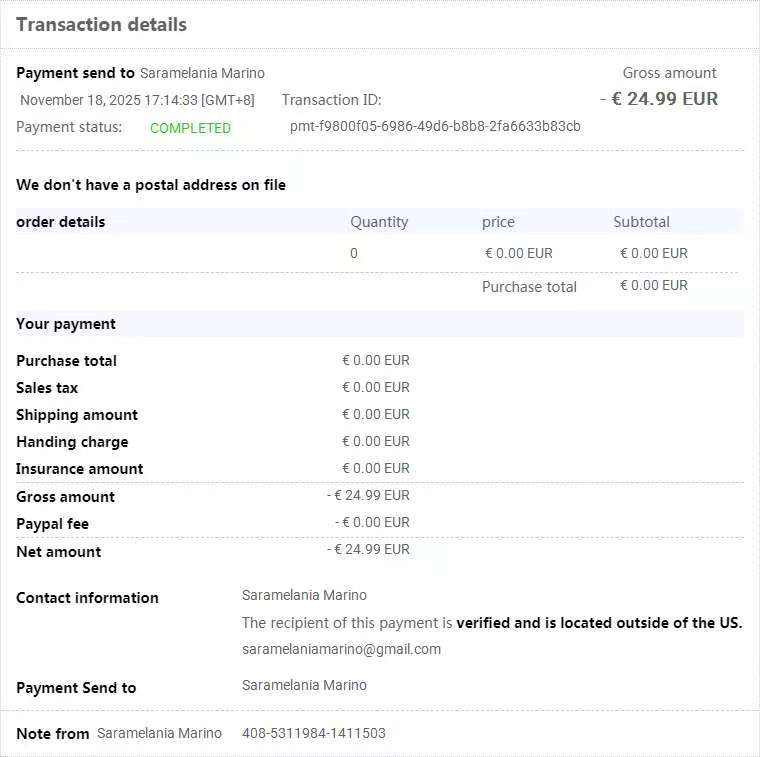Image resolution: width=760 pixels, height=757 pixels.
Task: Click the 'verified and is located outside' text
Action: pyautogui.click(x=599, y=623)
